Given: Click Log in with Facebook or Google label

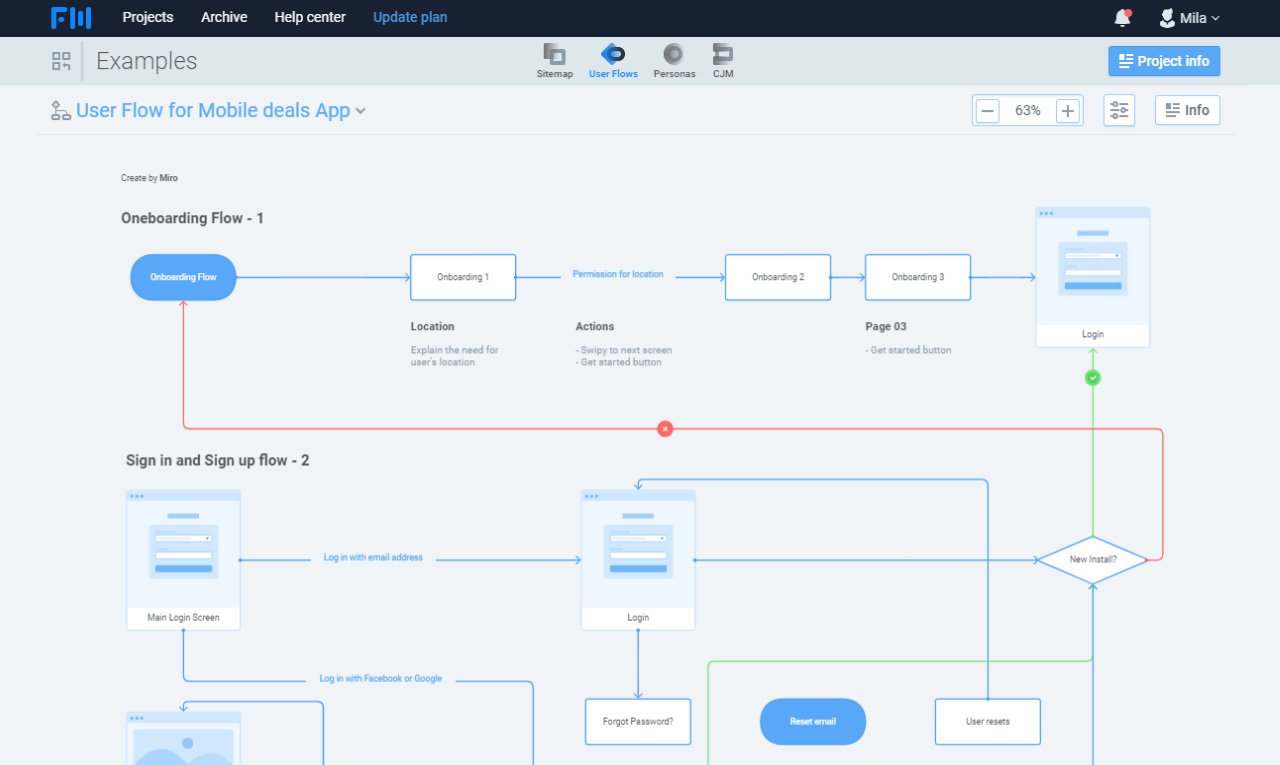Looking at the screenshot, I should pos(381,679).
